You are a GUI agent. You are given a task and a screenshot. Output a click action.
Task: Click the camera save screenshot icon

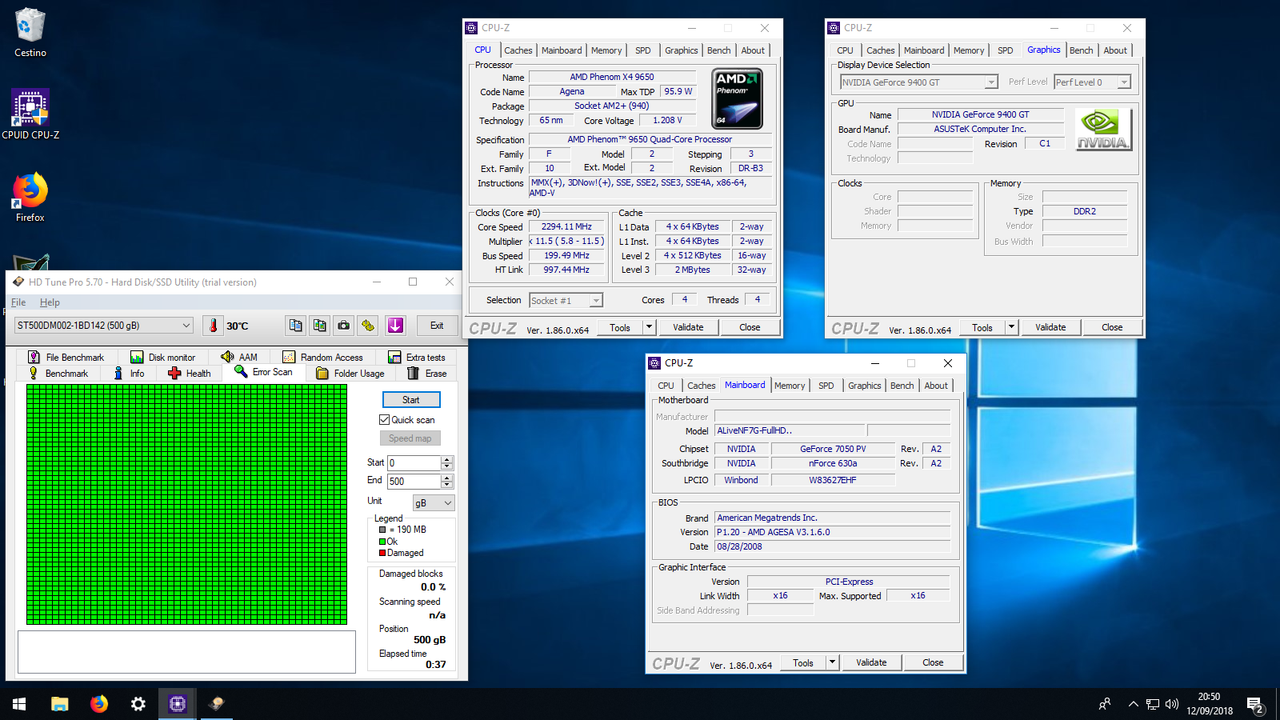344,325
